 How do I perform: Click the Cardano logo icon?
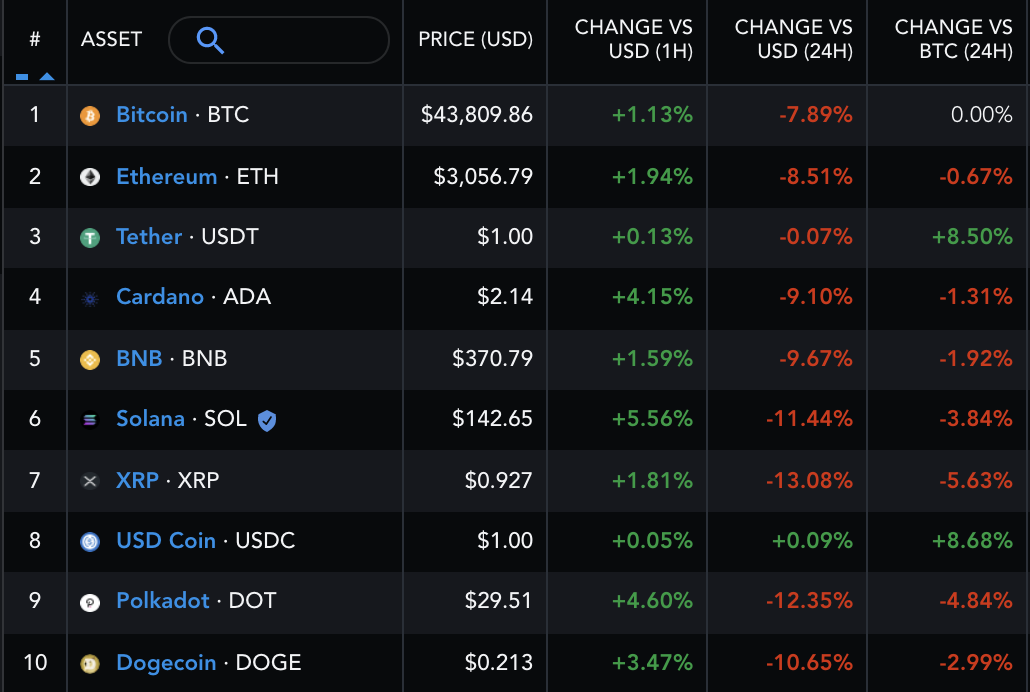pyautogui.click(x=90, y=298)
